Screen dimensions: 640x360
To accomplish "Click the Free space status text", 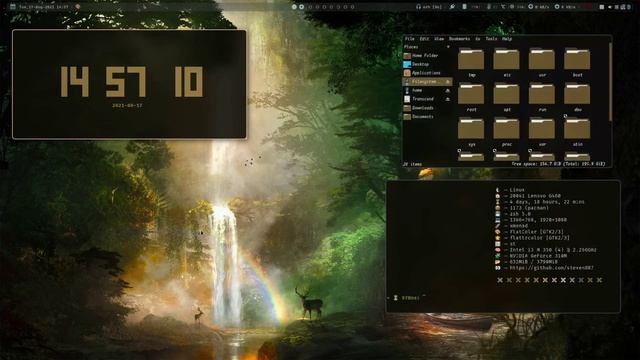I will (558, 164).
